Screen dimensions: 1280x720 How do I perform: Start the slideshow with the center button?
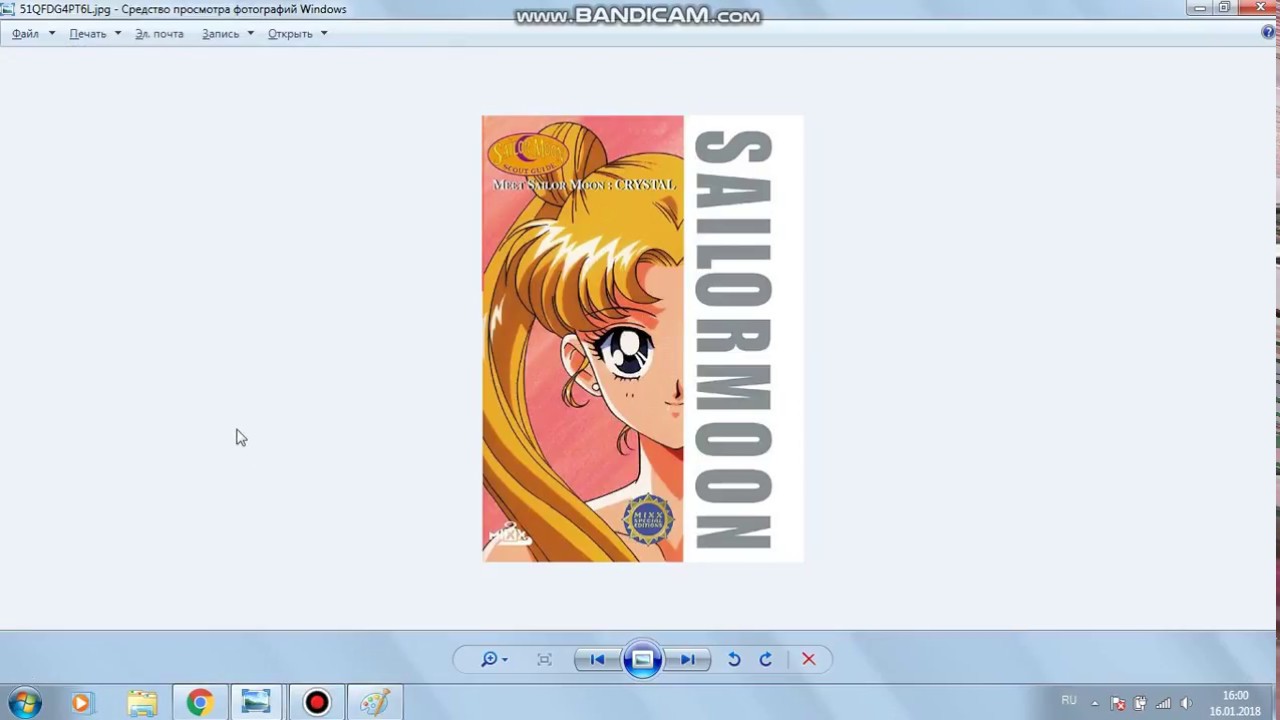tap(642, 659)
